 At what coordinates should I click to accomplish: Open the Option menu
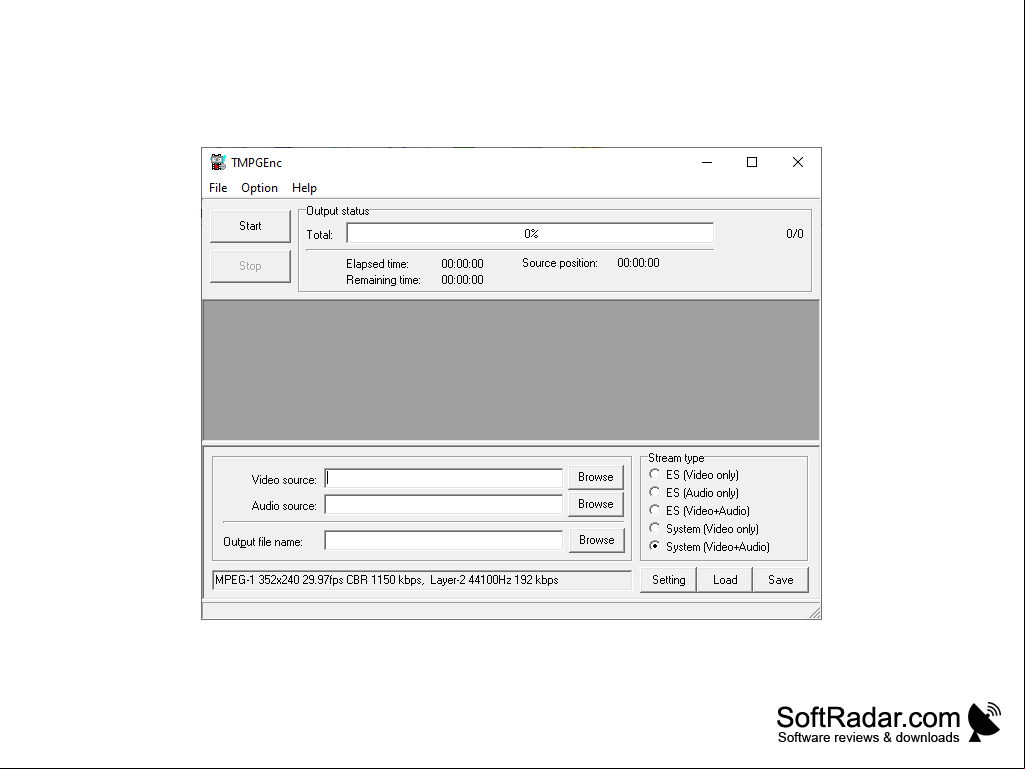click(x=259, y=188)
